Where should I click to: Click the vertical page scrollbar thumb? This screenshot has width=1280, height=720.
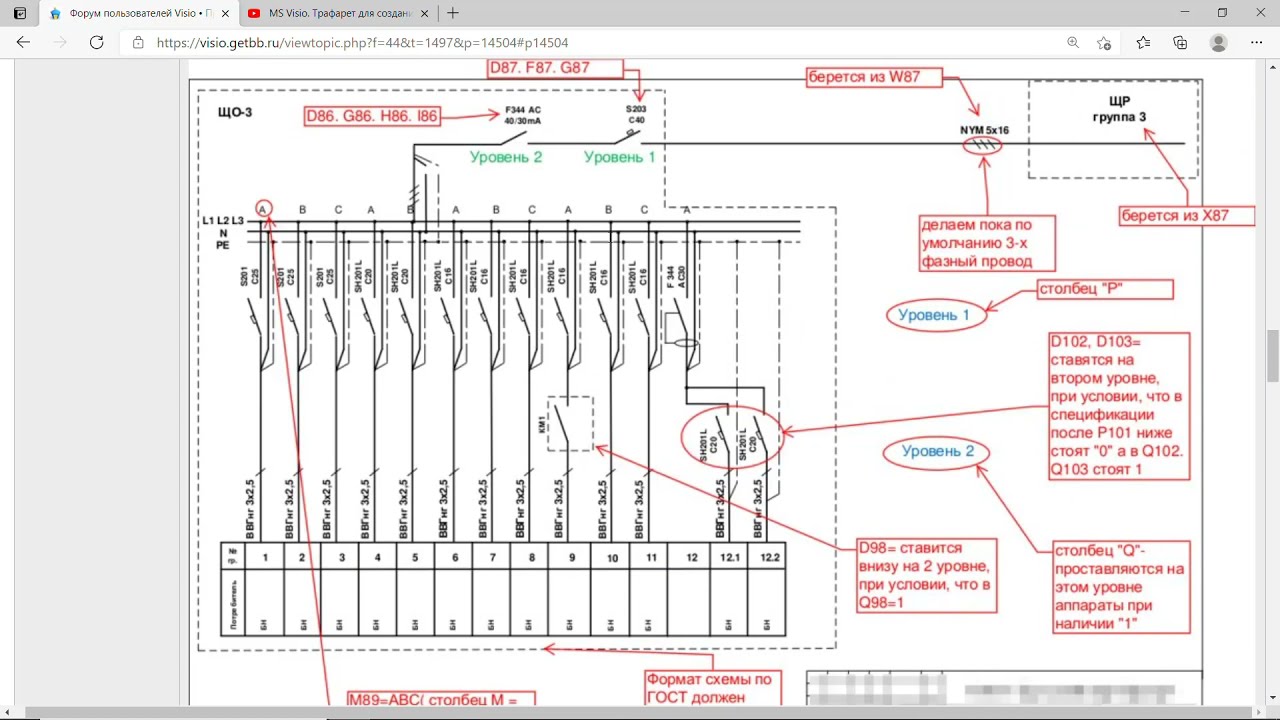(1273, 355)
